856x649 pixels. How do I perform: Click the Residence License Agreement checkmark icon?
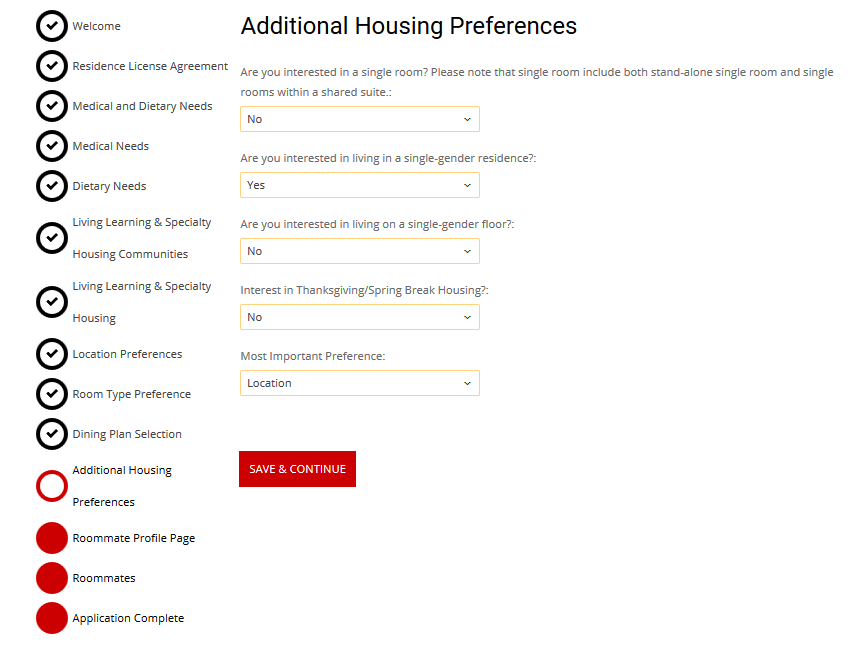[x=52, y=66]
